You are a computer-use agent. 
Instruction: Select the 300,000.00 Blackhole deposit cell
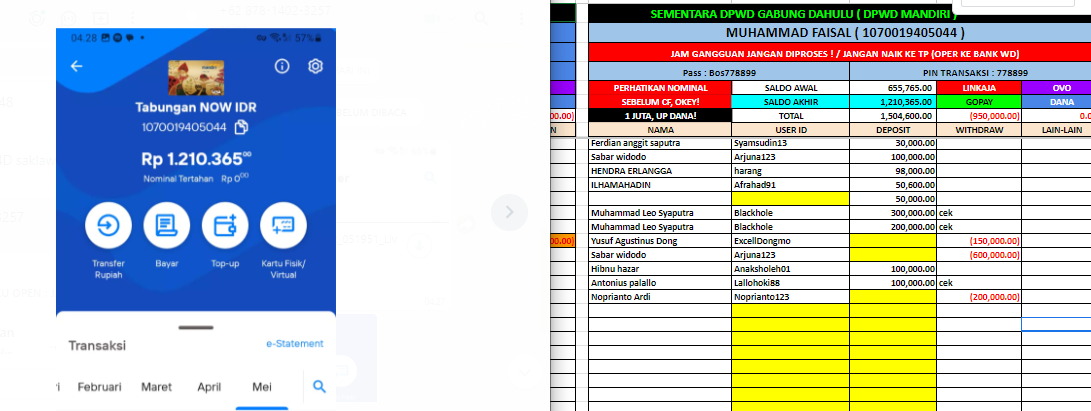tap(893, 213)
